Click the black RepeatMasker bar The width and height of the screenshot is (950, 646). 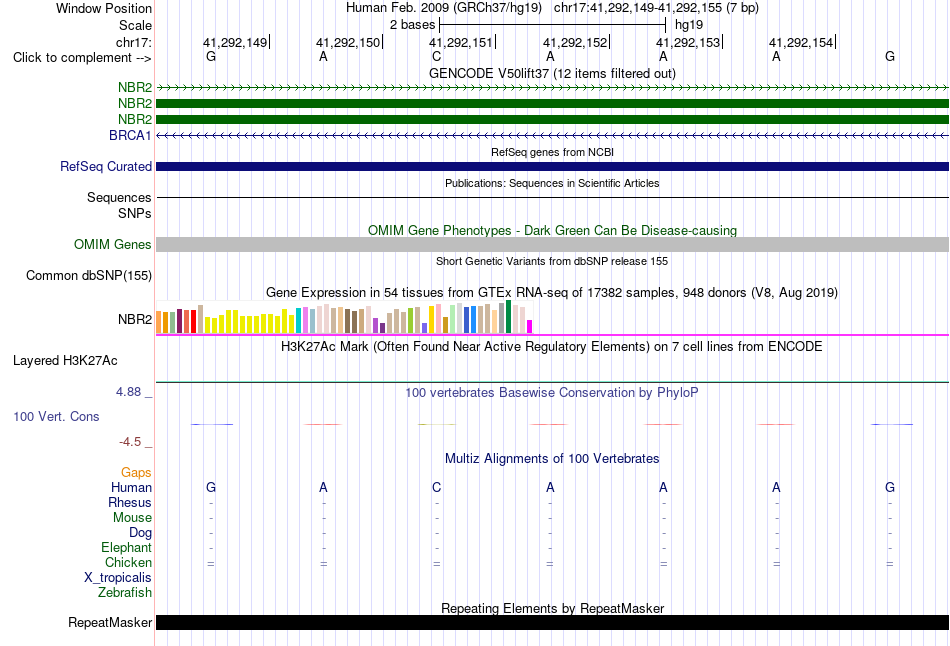pyautogui.click(x=552, y=622)
